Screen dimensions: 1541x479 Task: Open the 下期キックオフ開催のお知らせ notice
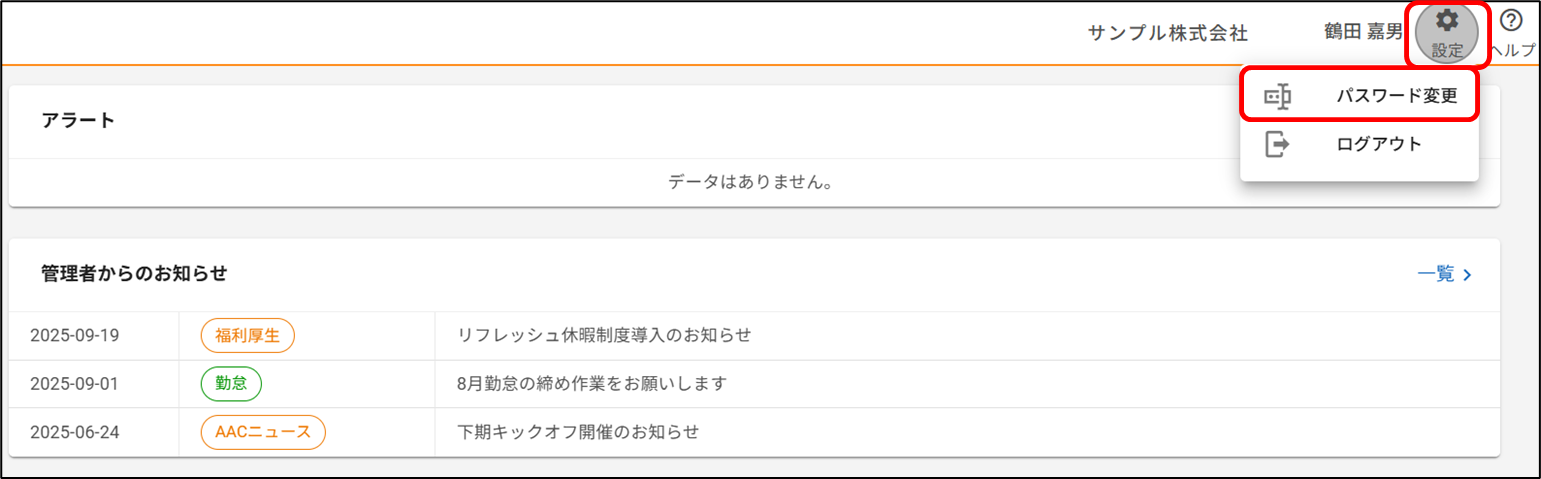(x=578, y=432)
